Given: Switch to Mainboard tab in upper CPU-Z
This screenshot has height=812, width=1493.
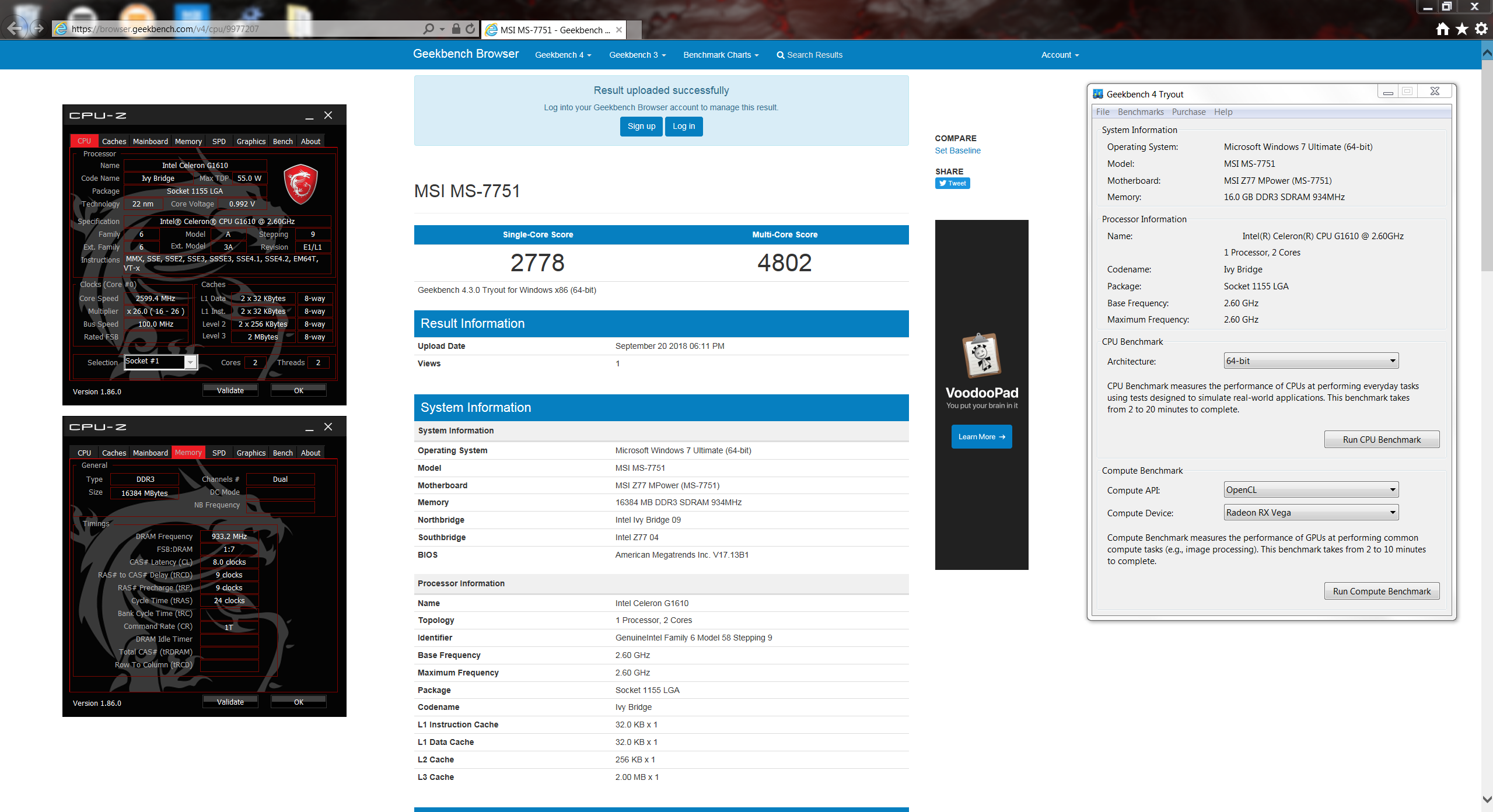Looking at the screenshot, I should click(x=150, y=141).
